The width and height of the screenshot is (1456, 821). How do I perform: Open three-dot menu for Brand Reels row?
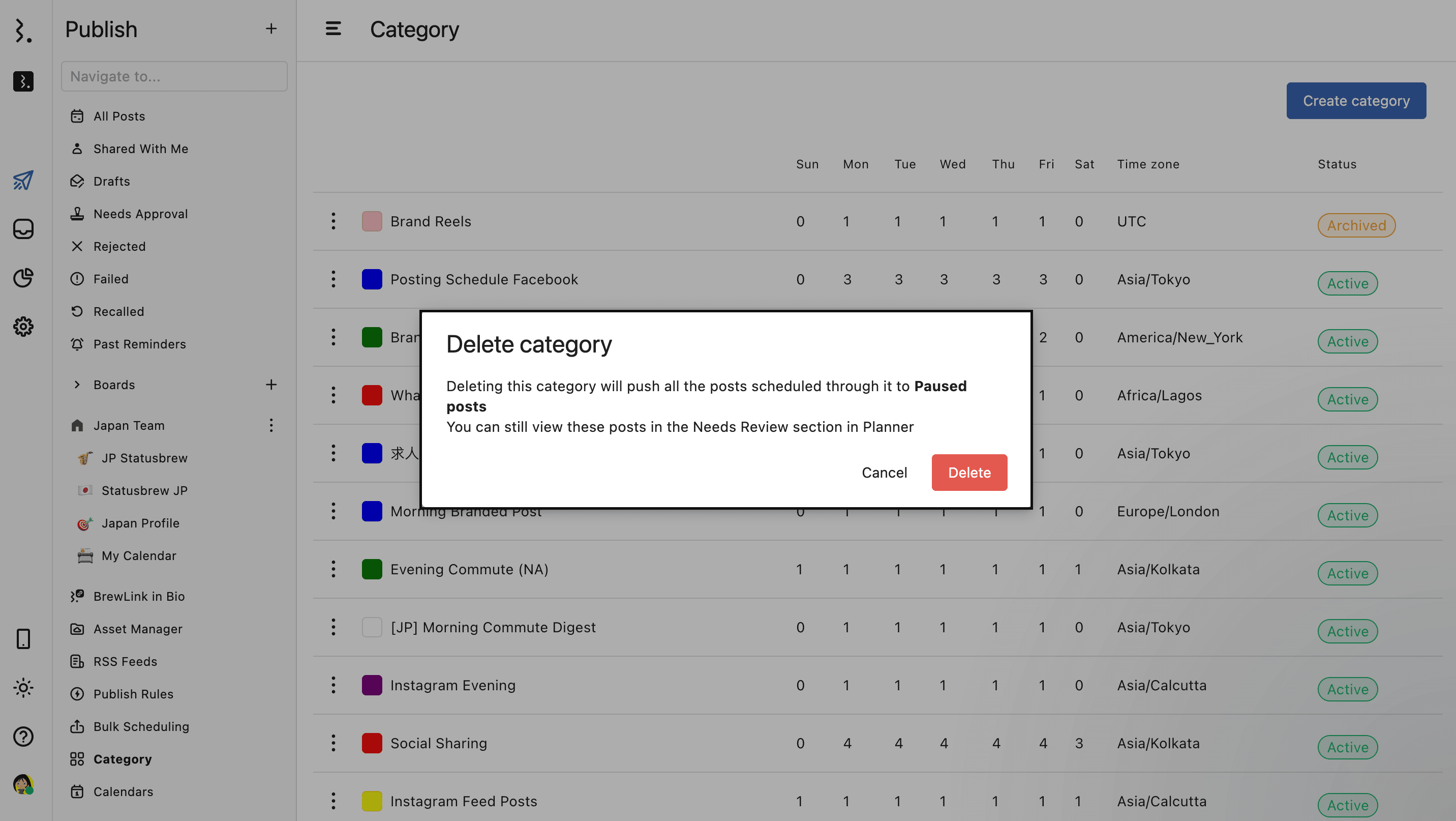(x=333, y=221)
